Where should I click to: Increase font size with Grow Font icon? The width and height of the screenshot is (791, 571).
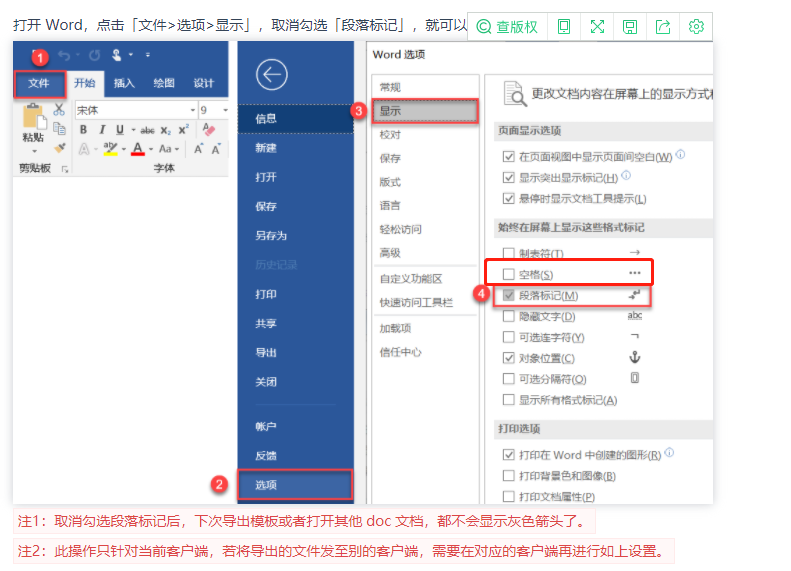pos(198,149)
